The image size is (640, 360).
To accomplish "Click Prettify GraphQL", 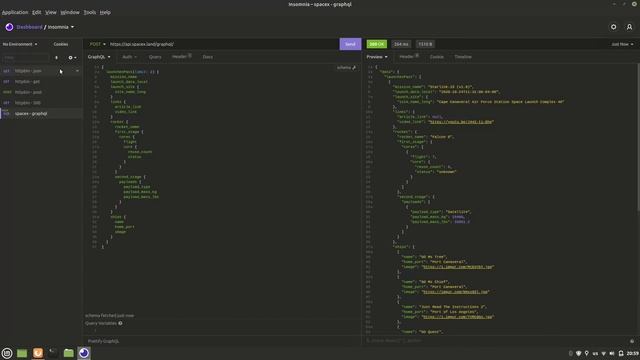I will point(103,341).
